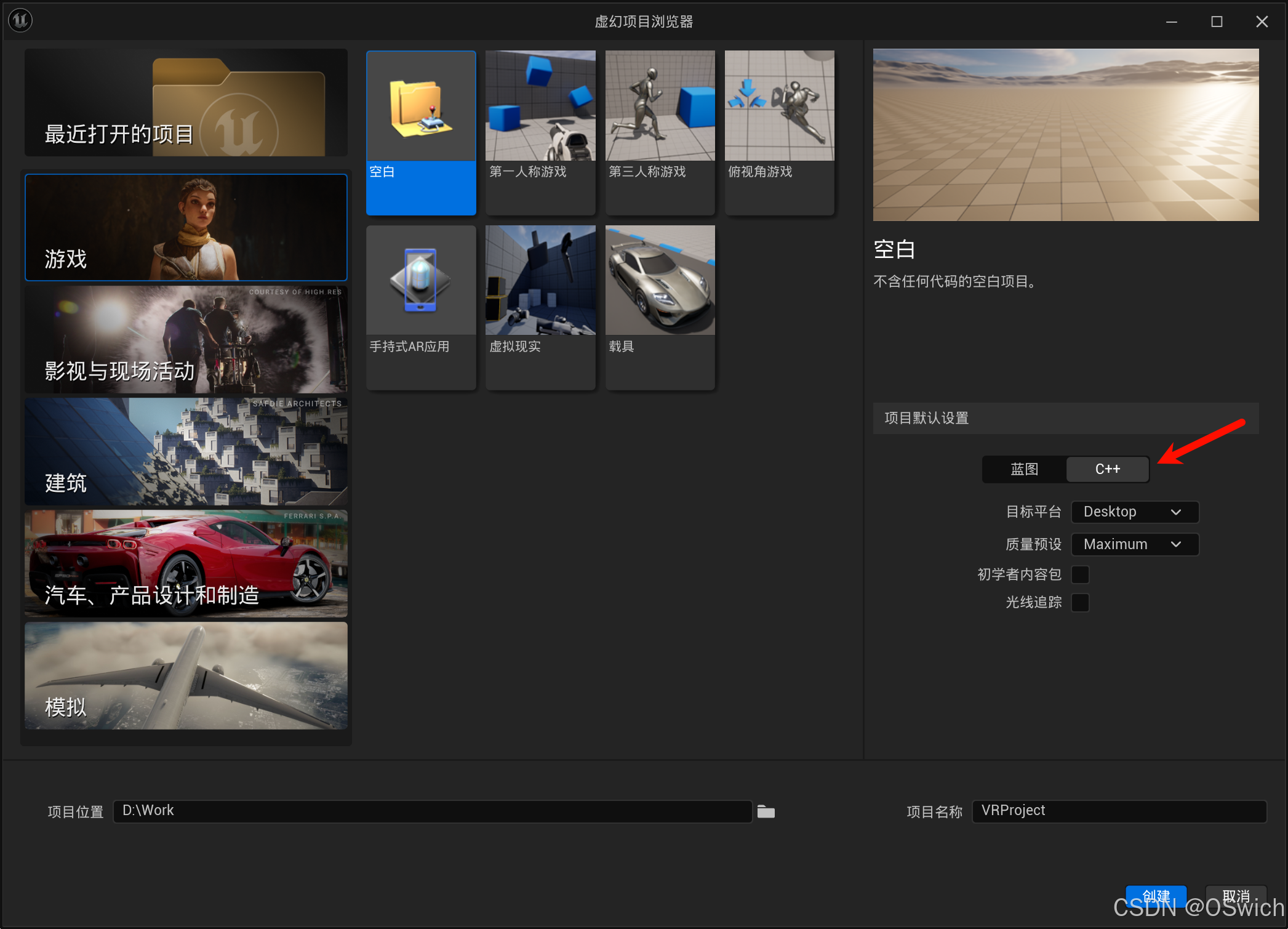Click the Cancel (取消) button
The width and height of the screenshot is (1288, 929).
pos(1235,896)
